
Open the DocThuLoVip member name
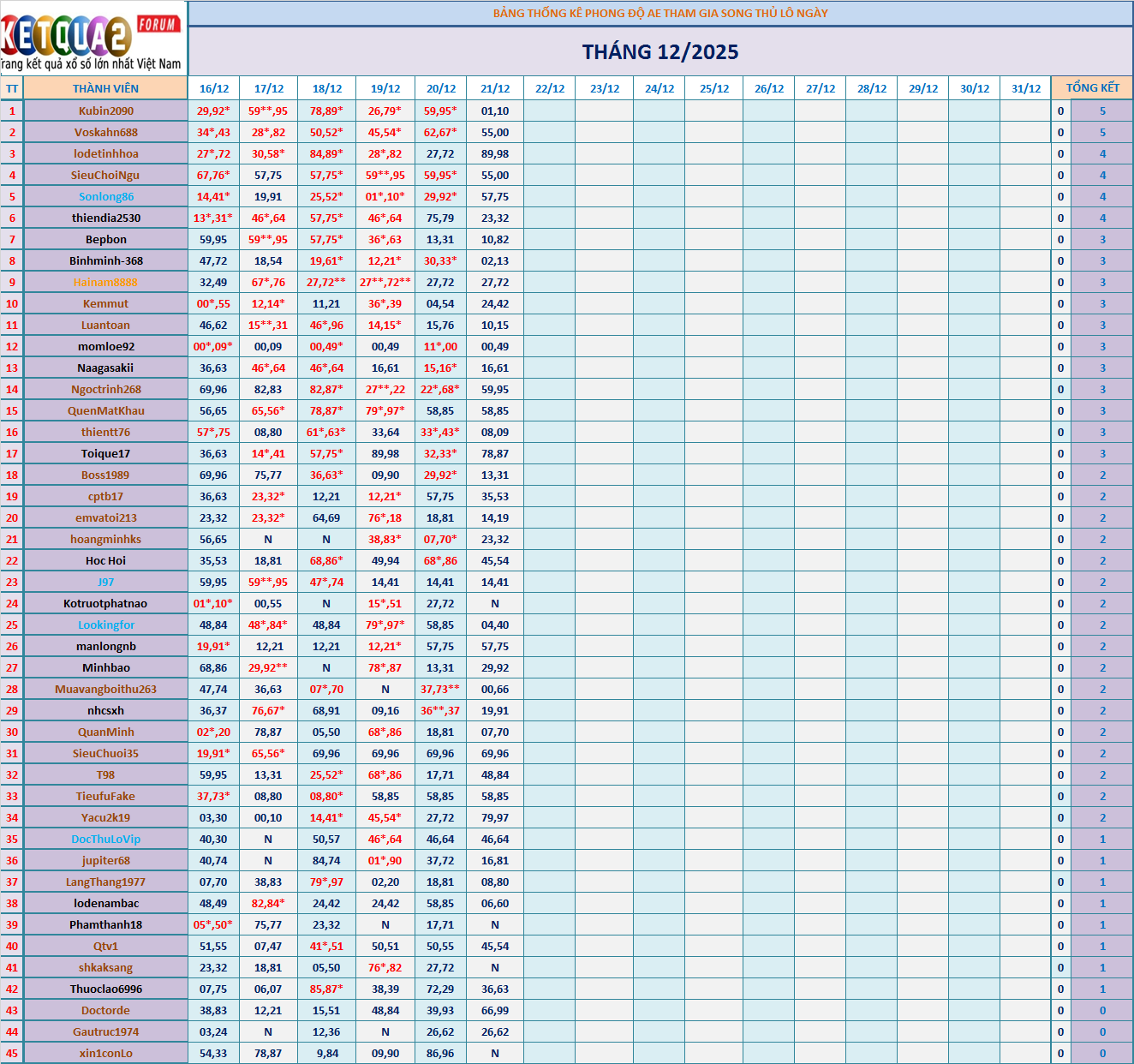point(105,839)
